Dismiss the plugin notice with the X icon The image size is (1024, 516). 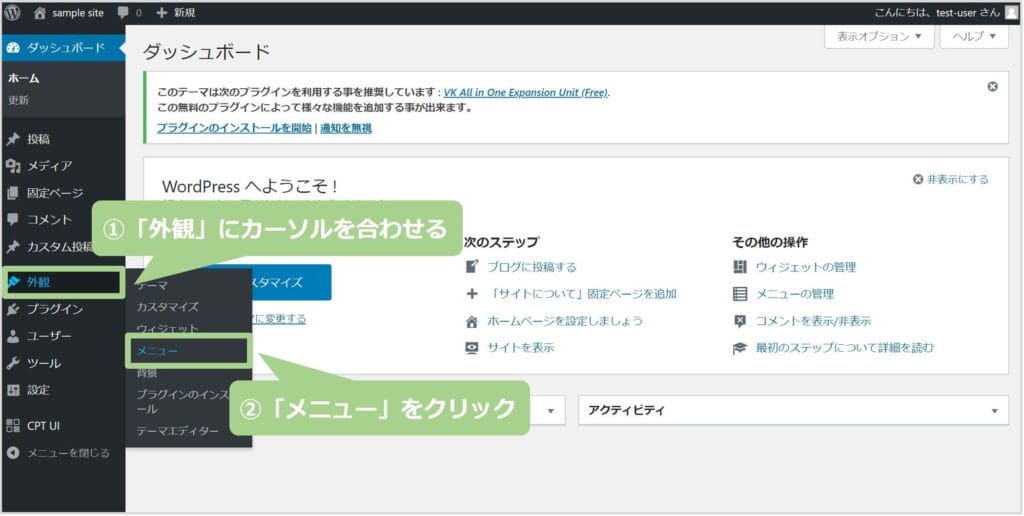click(993, 86)
